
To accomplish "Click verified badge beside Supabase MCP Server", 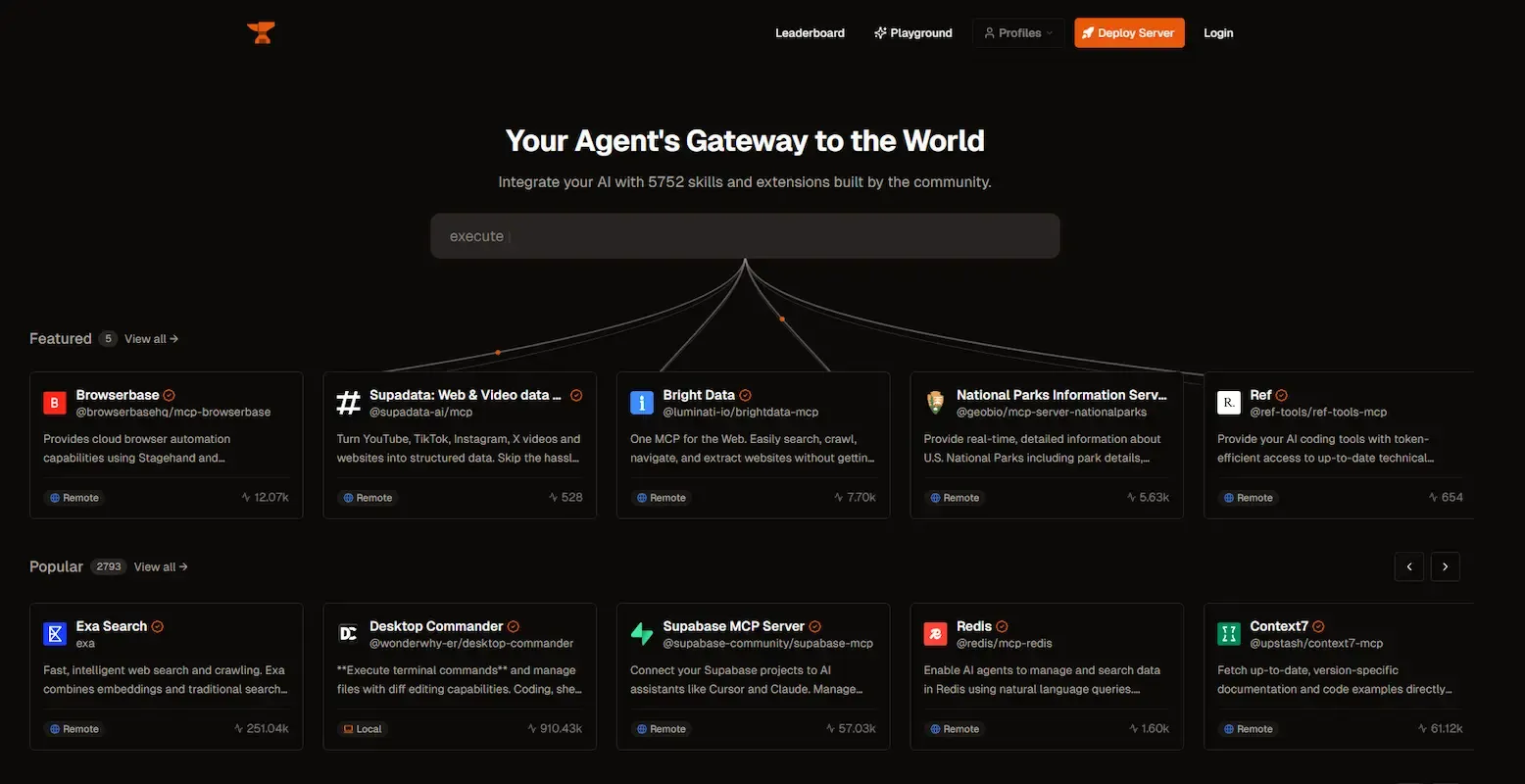I will pos(814,626).
